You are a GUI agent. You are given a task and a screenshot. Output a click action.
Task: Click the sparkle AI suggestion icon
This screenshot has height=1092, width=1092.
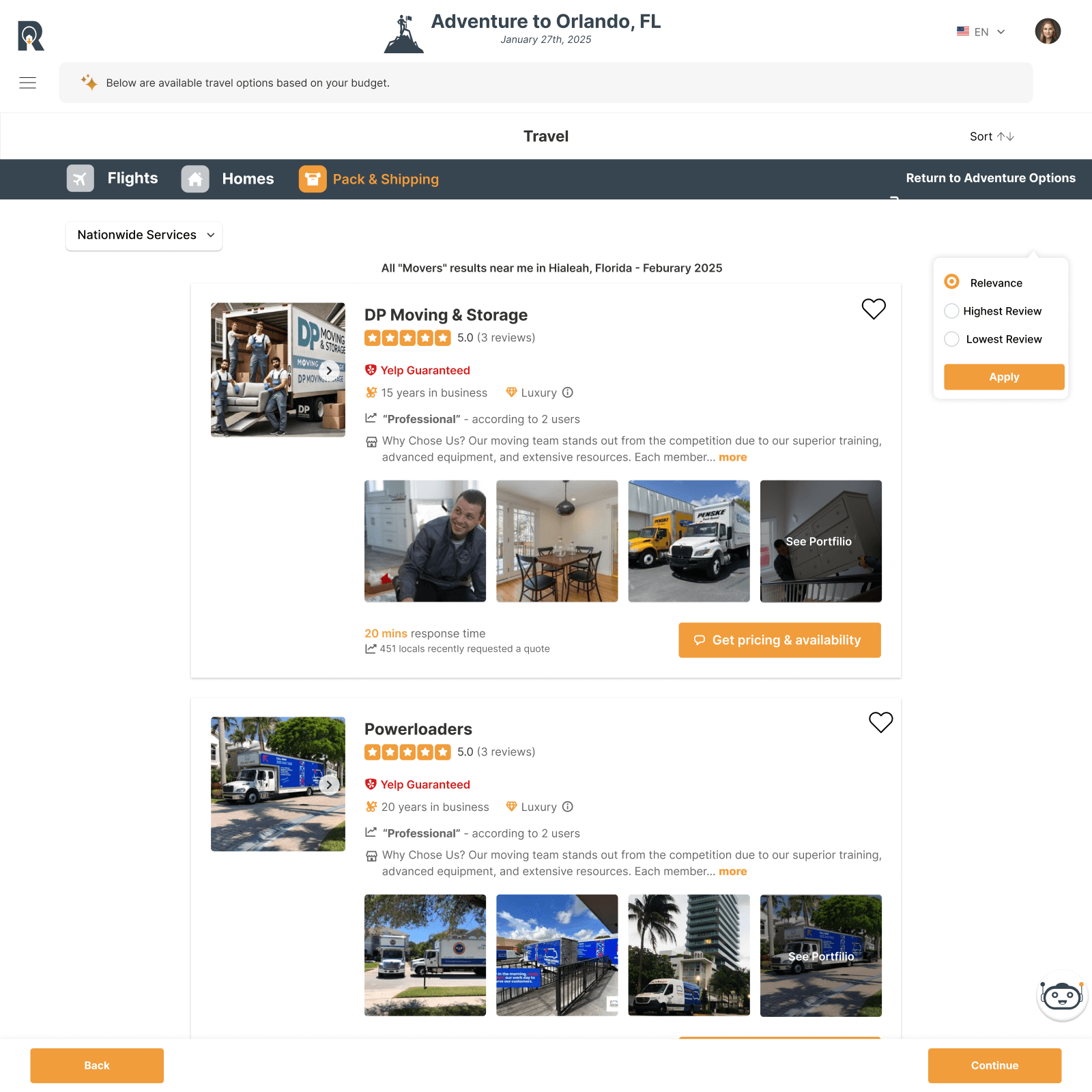click(x=89, y=83)
